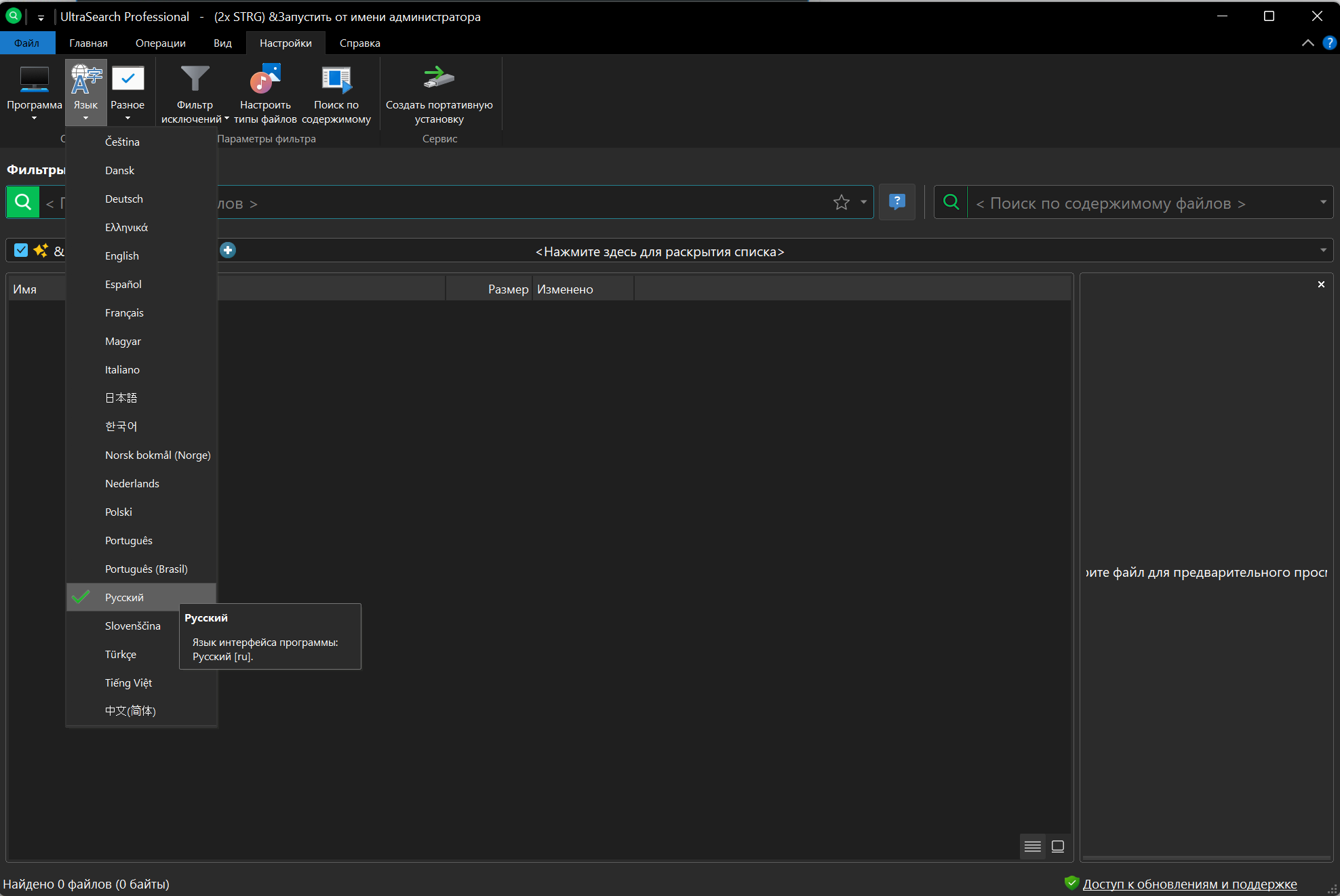
Task: Click the blue help question mark icon
Action: click(1329, 43)
